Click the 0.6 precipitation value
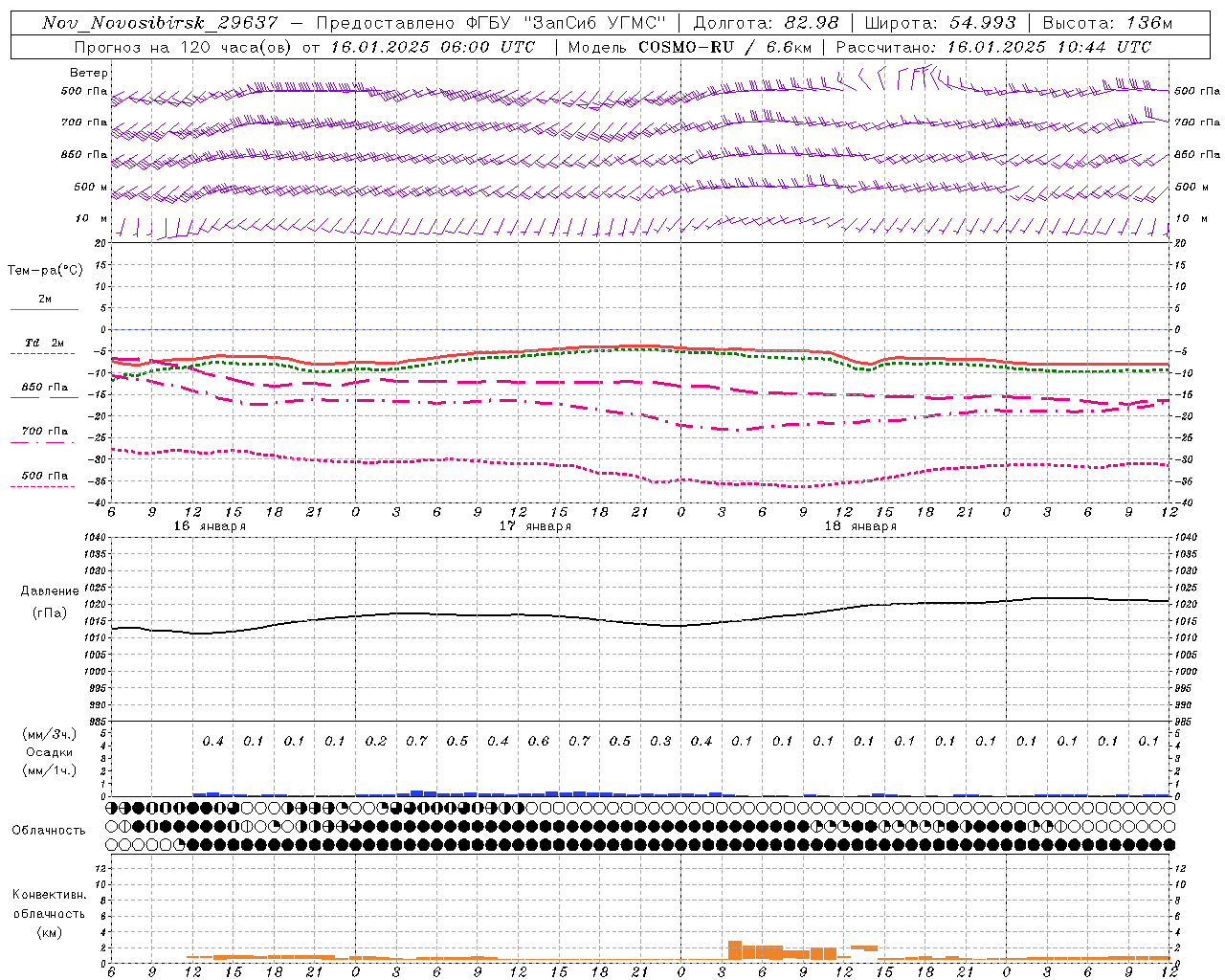Image resolution: width=1225 pixels, height=980 pixels. pyautogui.click(x=539, y=742)
